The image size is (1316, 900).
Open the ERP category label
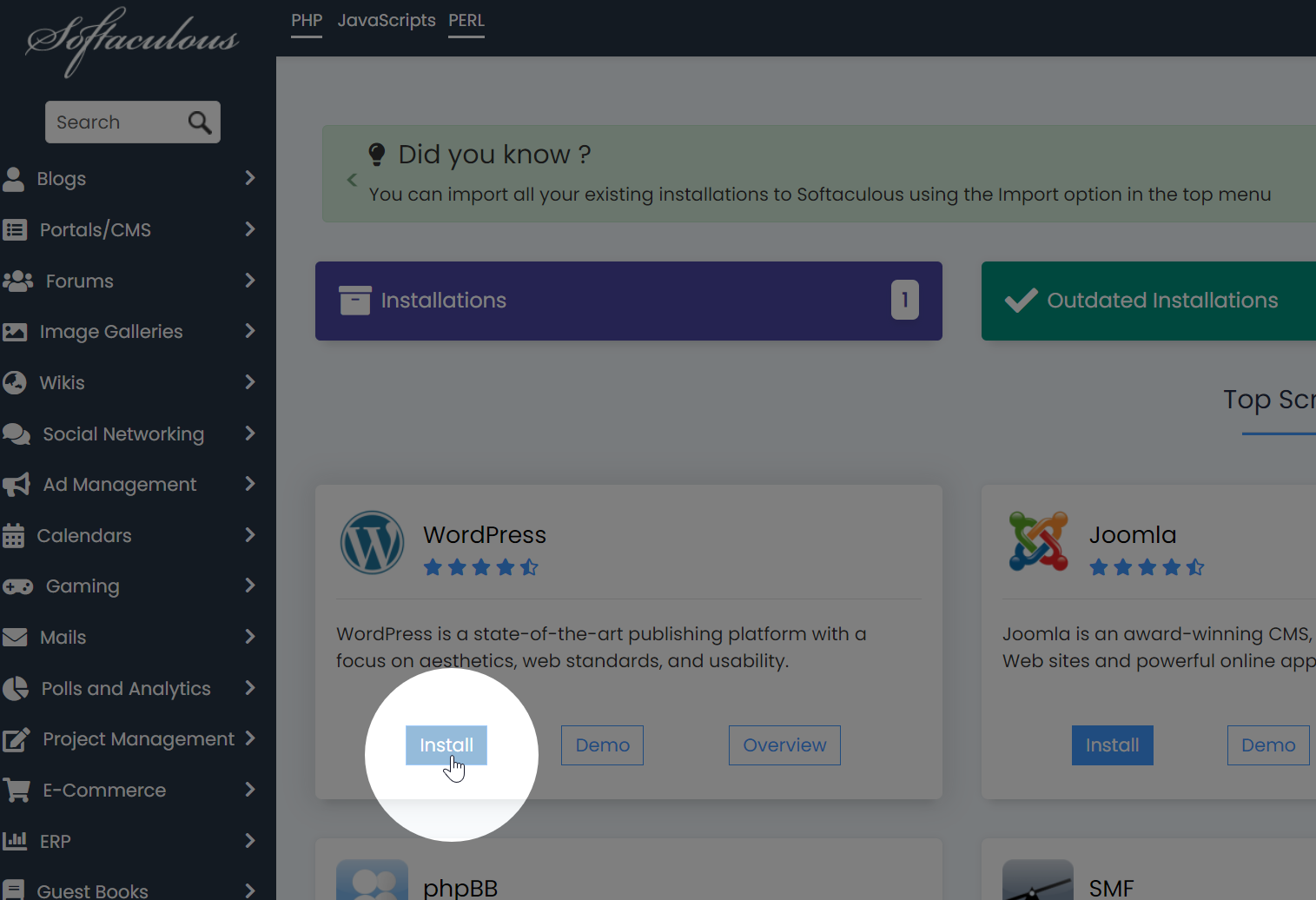(x=56, y=842)
